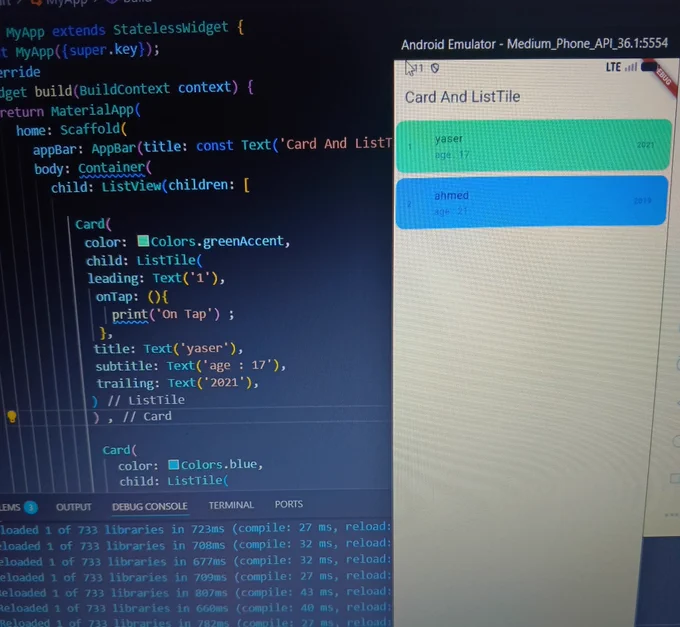Click the greenAccent color swatch in code
The width and height of the screenshot is (680, 627).
tap(143, 241)
